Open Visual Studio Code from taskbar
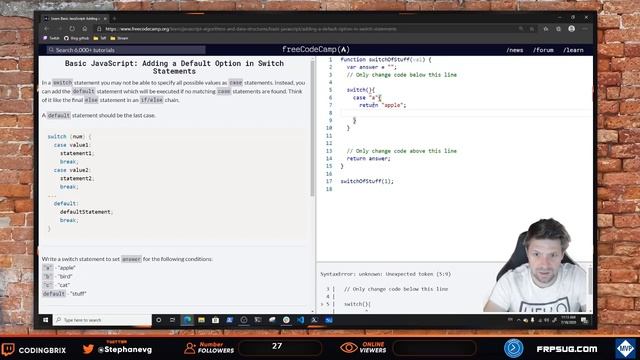Screen dimensions: 640x360 pos(300,320)
